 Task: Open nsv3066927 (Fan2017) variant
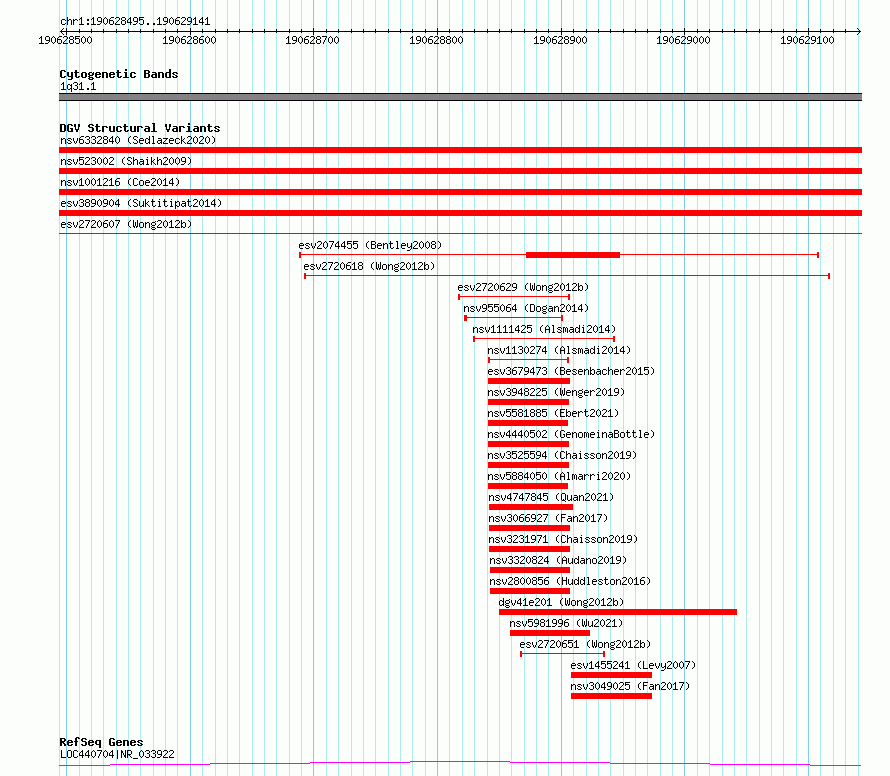(x=548, y=518)
